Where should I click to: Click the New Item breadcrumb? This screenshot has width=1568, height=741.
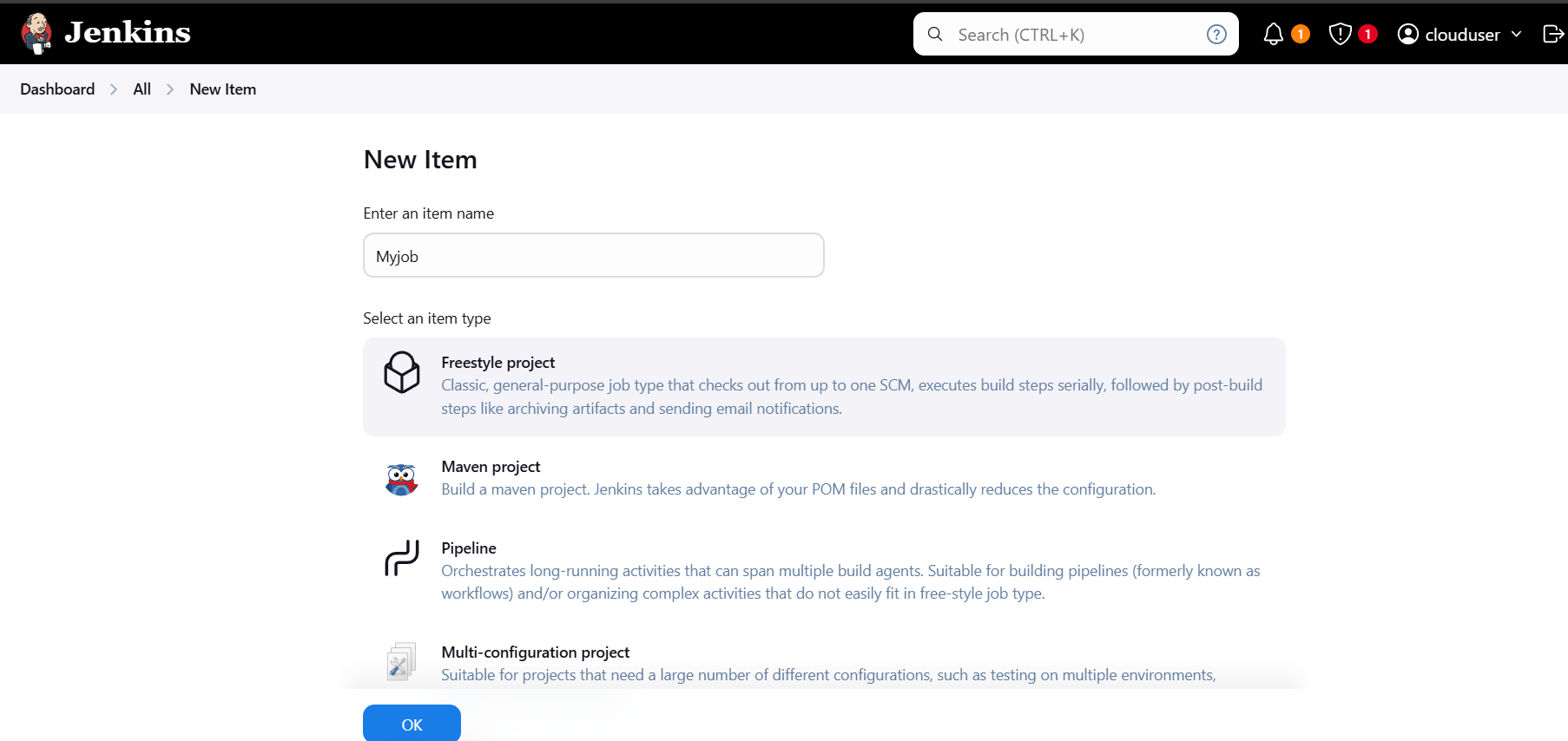tap(223, 89)
